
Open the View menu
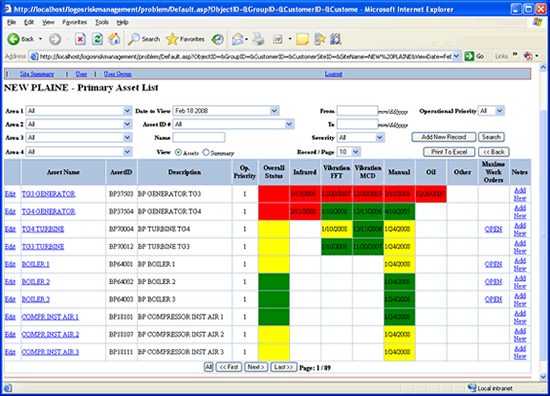(x=48, y=22)
